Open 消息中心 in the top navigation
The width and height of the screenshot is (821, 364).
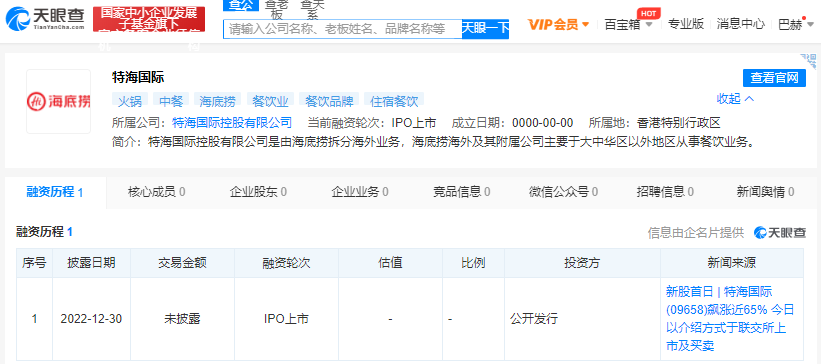[740, 24]
